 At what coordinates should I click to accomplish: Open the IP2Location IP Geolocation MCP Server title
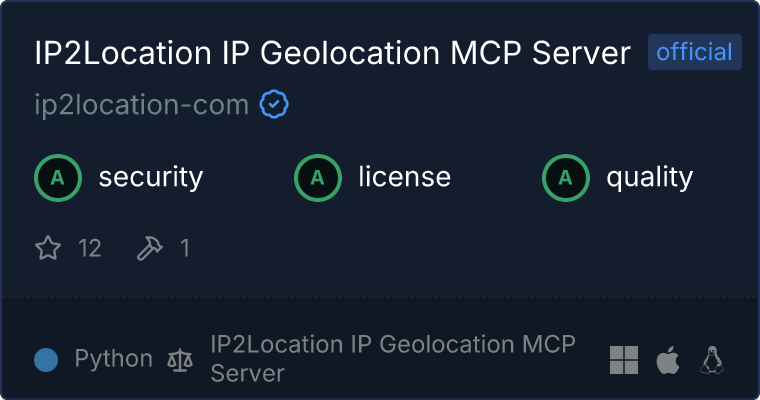333,53
